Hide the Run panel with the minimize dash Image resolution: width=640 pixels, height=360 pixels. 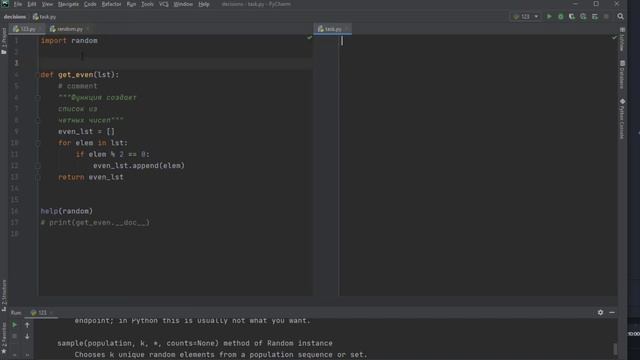click(612, 313)
